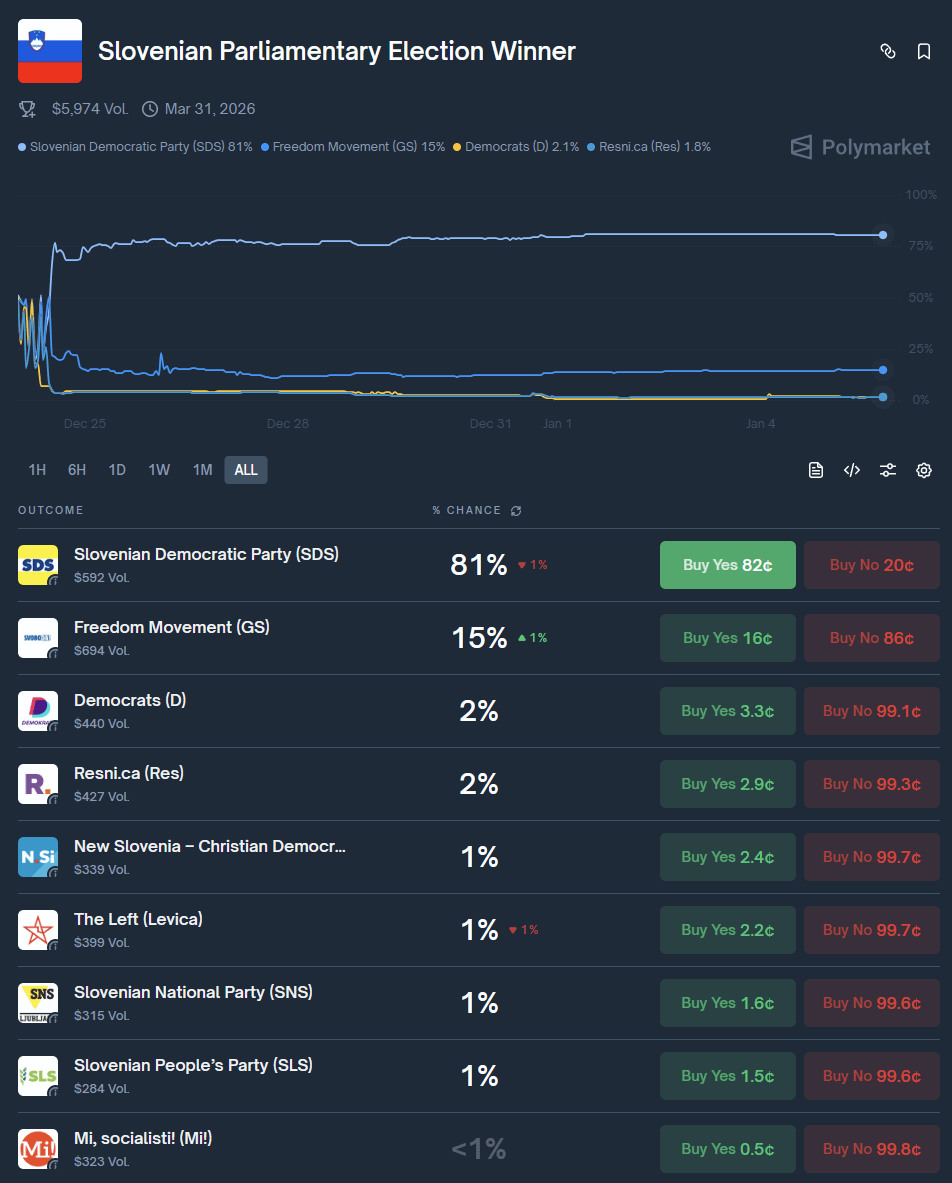Click the embed code icon
The image size is (952, 1183).
[852, 470]
